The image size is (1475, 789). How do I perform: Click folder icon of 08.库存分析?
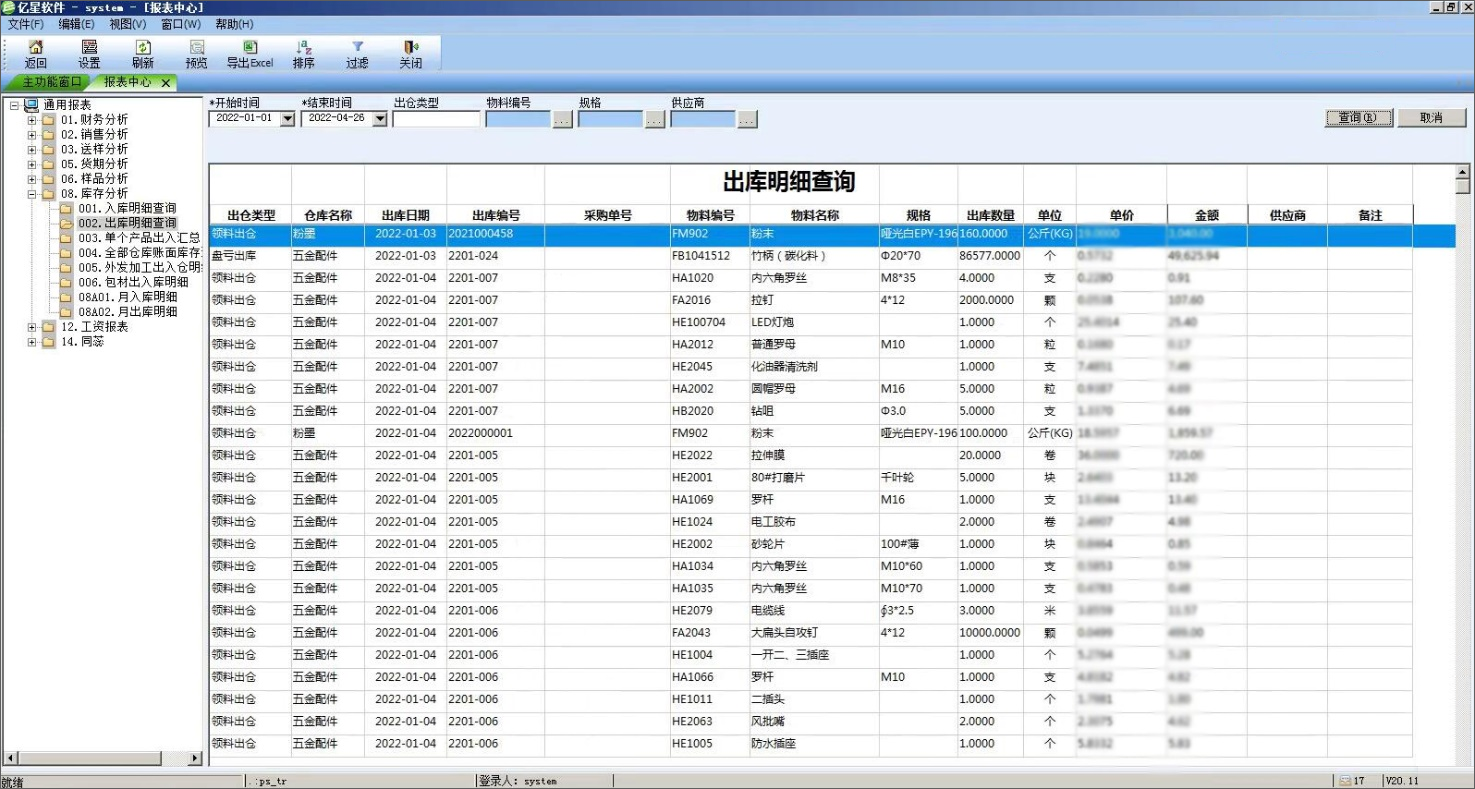pyautogui.click(x=48, y=194)
